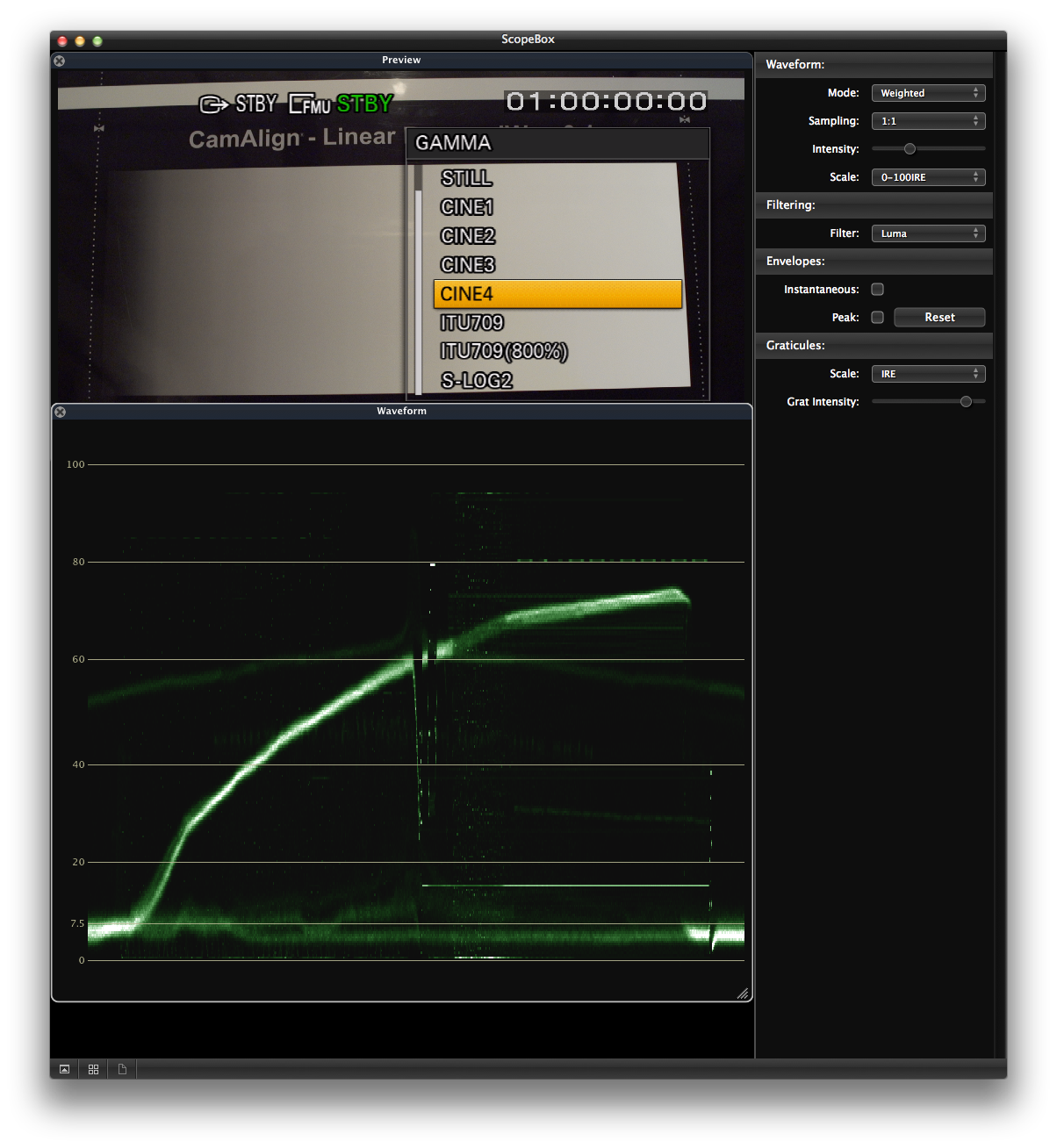Click the CINE3 entry in the preview
Viewport: 1057px width, 1148px height.
pos(468,265)
